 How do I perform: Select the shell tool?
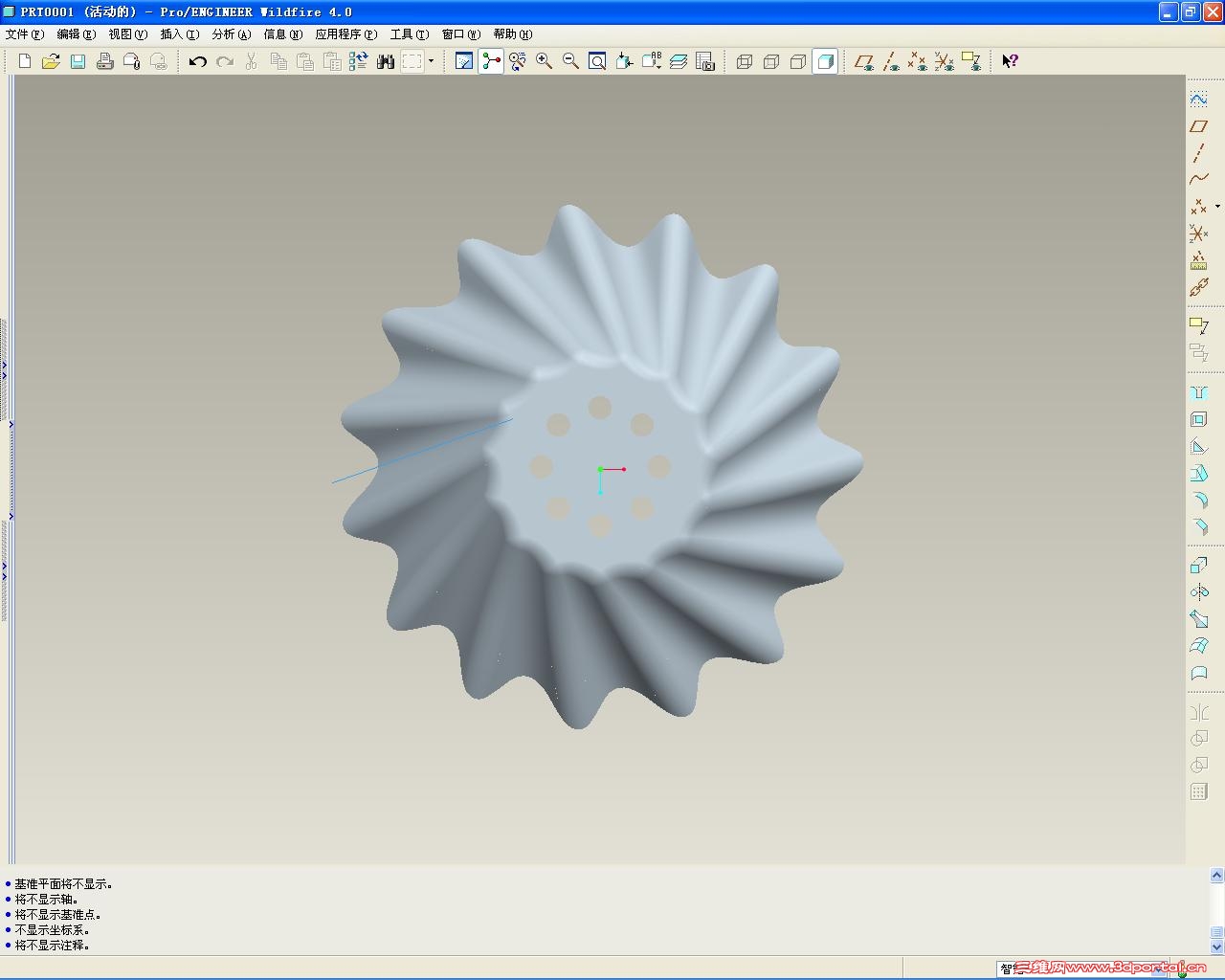pyautogui.click(x=1198, y=419)
